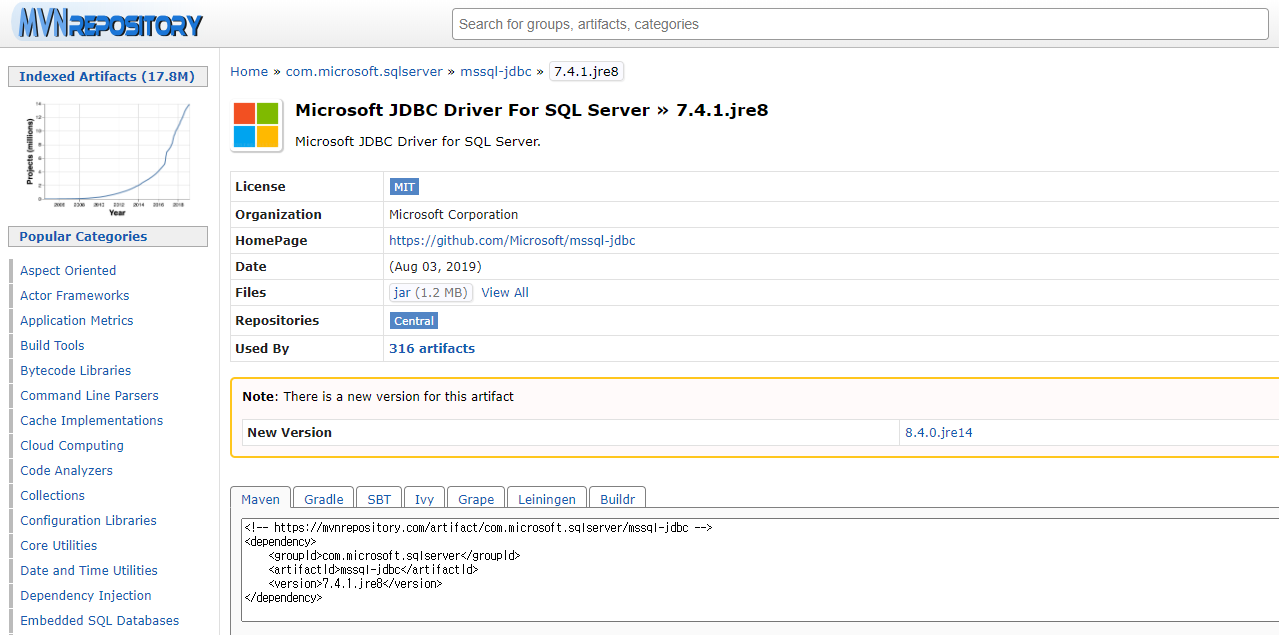Screen dimensions: 1279x635
Task: Open com.microsoft.sqlserver breadcrumb link
Action: click(366, 72)
